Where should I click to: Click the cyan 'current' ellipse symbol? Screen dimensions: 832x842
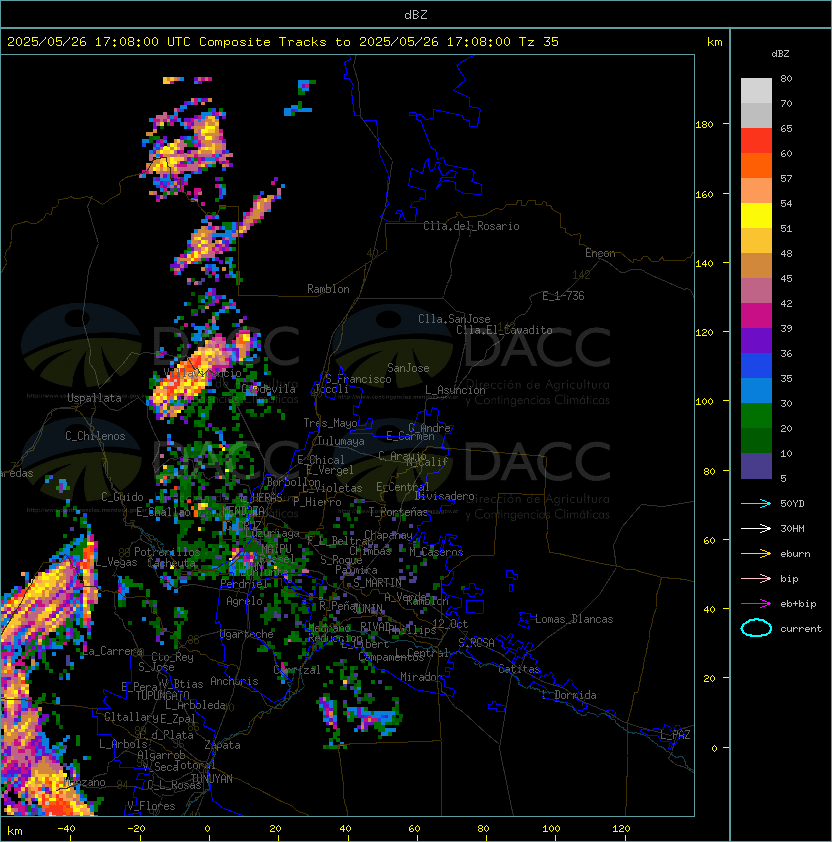[x=756, y=628]
